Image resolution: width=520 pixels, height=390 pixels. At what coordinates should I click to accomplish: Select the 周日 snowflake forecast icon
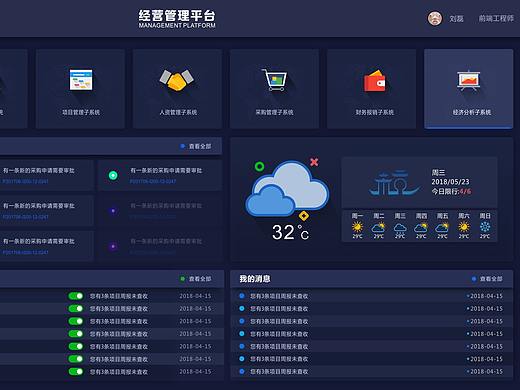coord(485,227)
